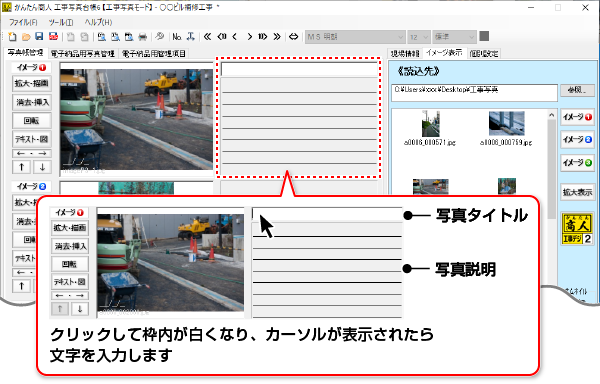600x384 pixels.
Task: Click イメージ 2 button in right panel
Action: click(577, 140)
